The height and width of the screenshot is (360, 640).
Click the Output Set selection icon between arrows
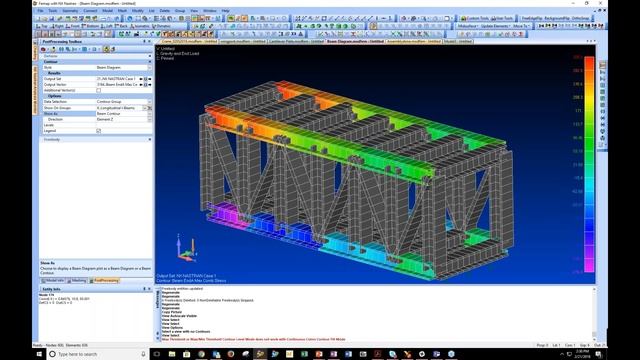click(145, 79)
